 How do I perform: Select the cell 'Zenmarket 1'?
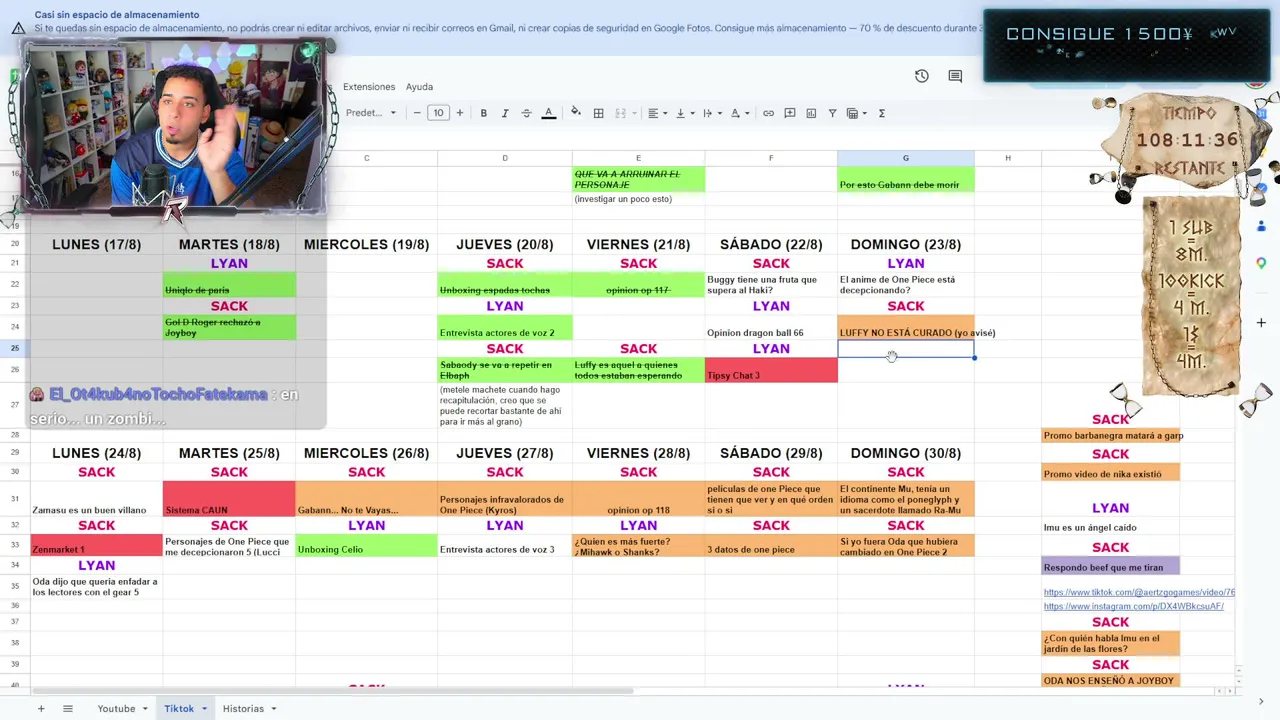(x=96, y=546)
